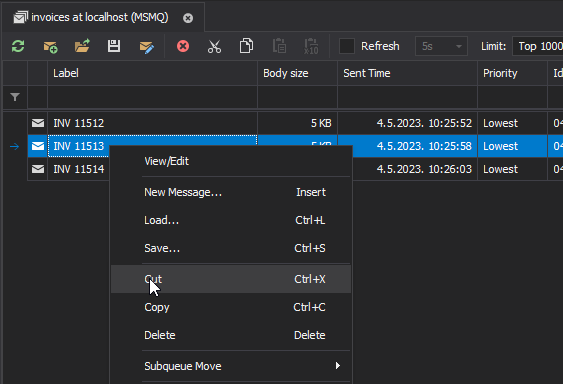The image size is (563, 384).
Task: Choose Cut from the context menu
Action: point(231,279)
